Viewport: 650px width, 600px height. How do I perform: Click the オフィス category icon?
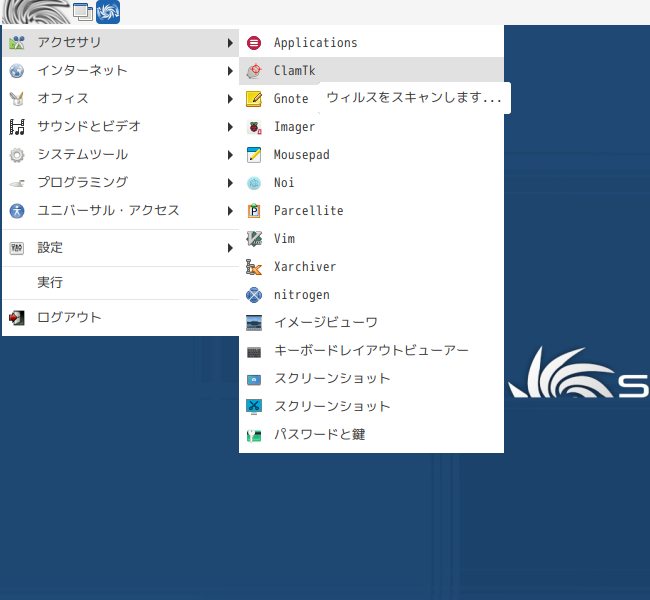tap(17, 99)
